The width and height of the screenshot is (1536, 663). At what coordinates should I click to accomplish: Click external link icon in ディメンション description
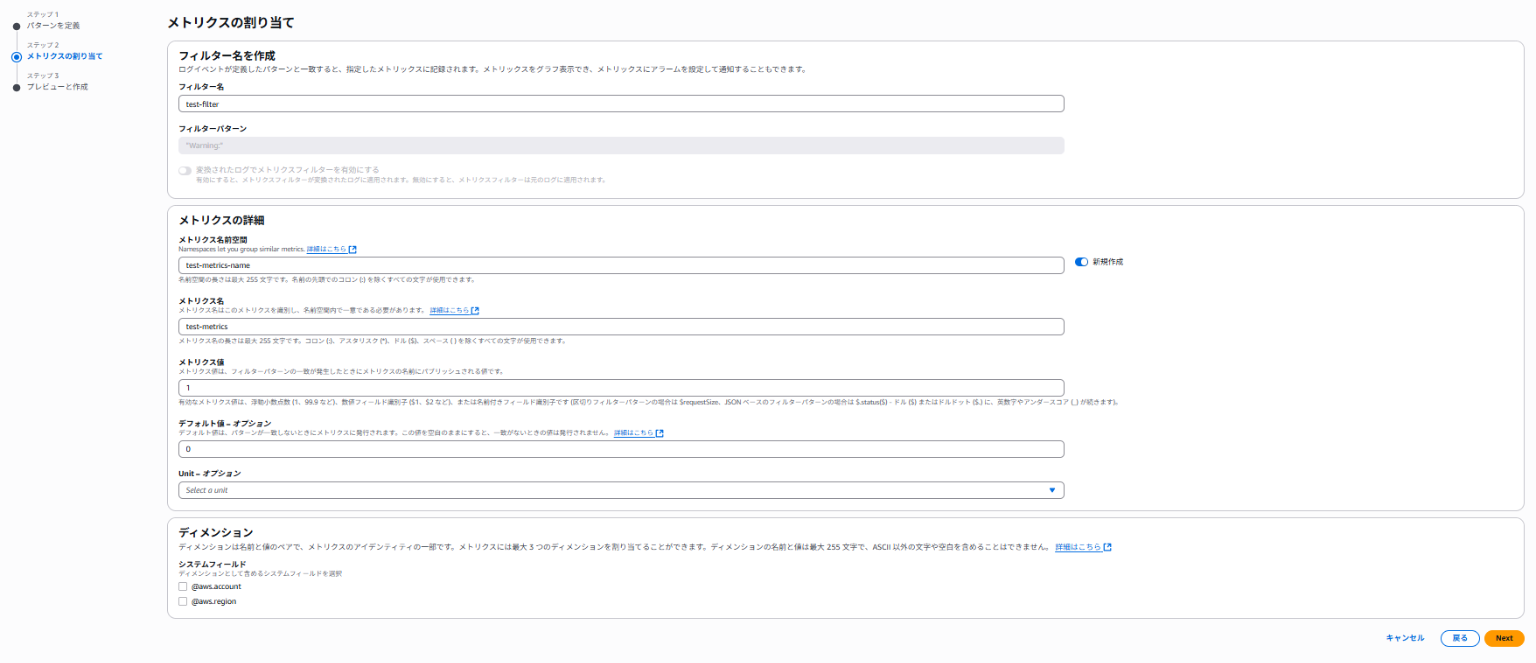click(1108, 548)
